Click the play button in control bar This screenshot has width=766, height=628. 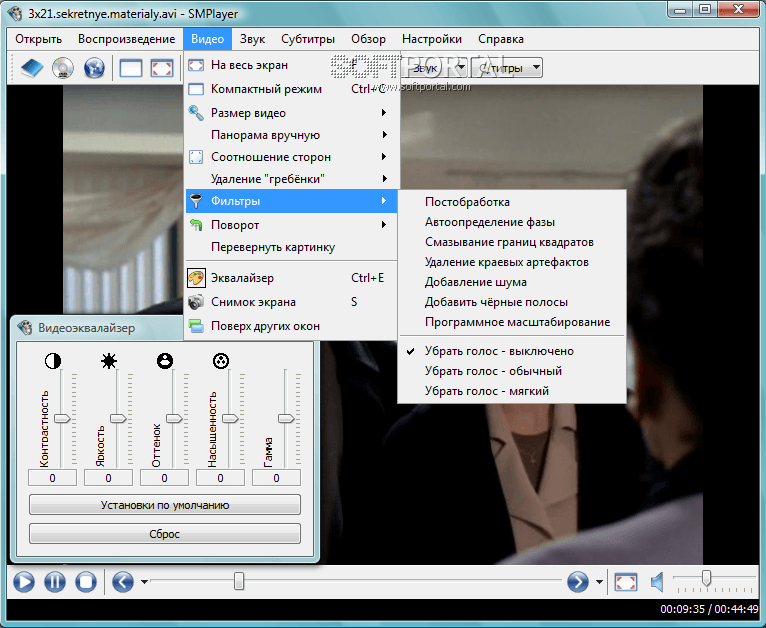[23, 582]
